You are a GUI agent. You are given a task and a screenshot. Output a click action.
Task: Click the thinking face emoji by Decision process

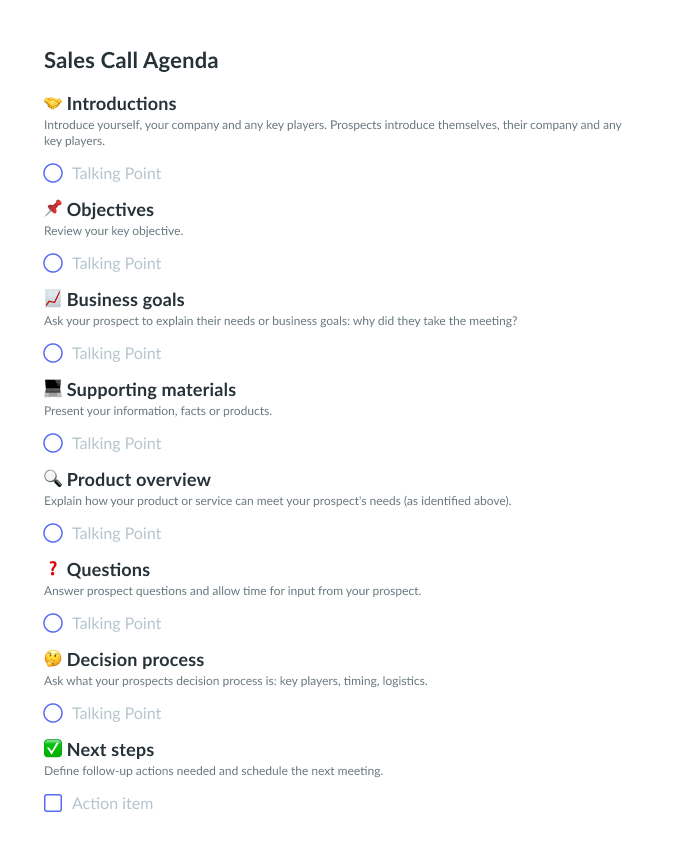(x=53, y=659)
